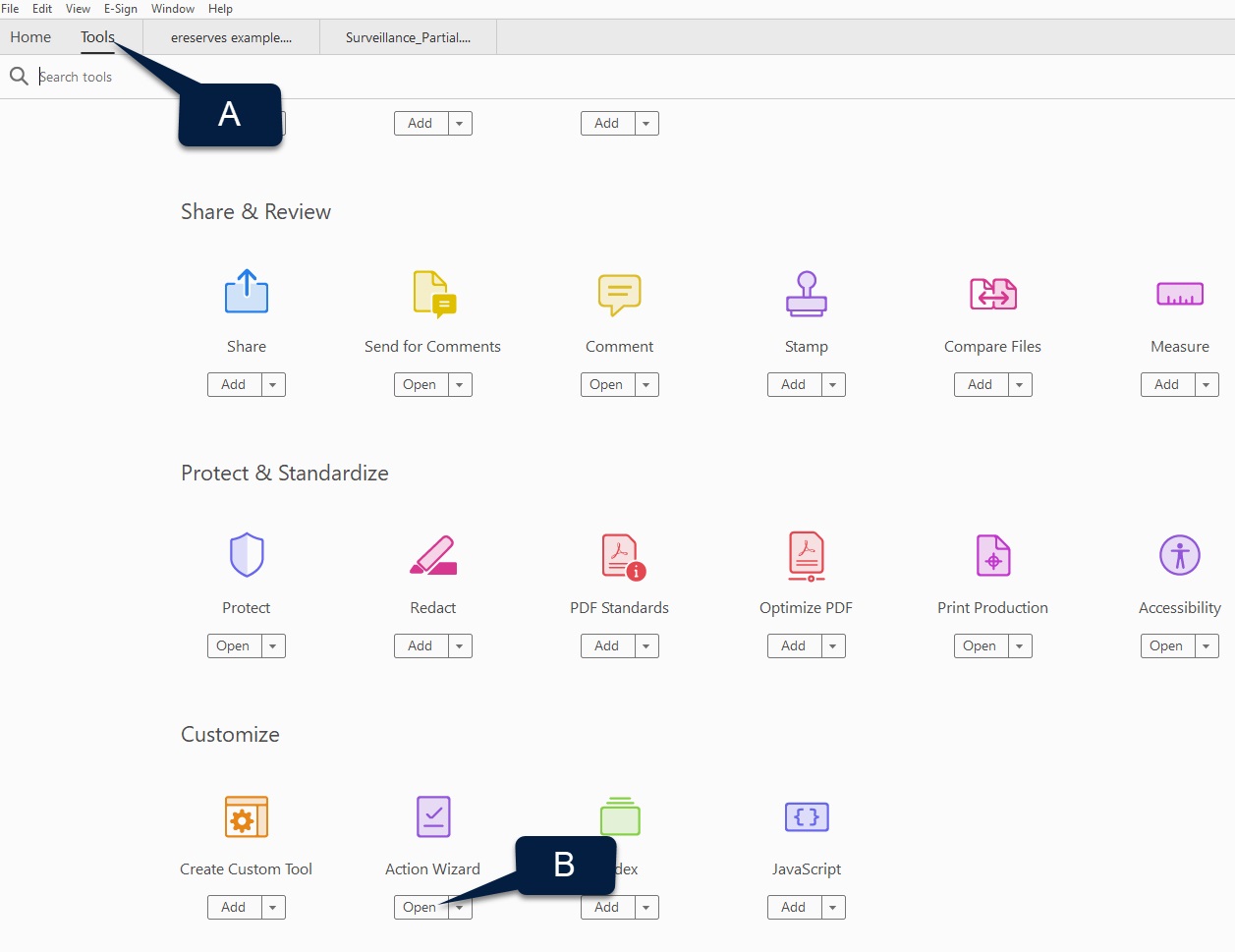
Task: Select the Create Custom Tool icon
Action: pos(246,815)
